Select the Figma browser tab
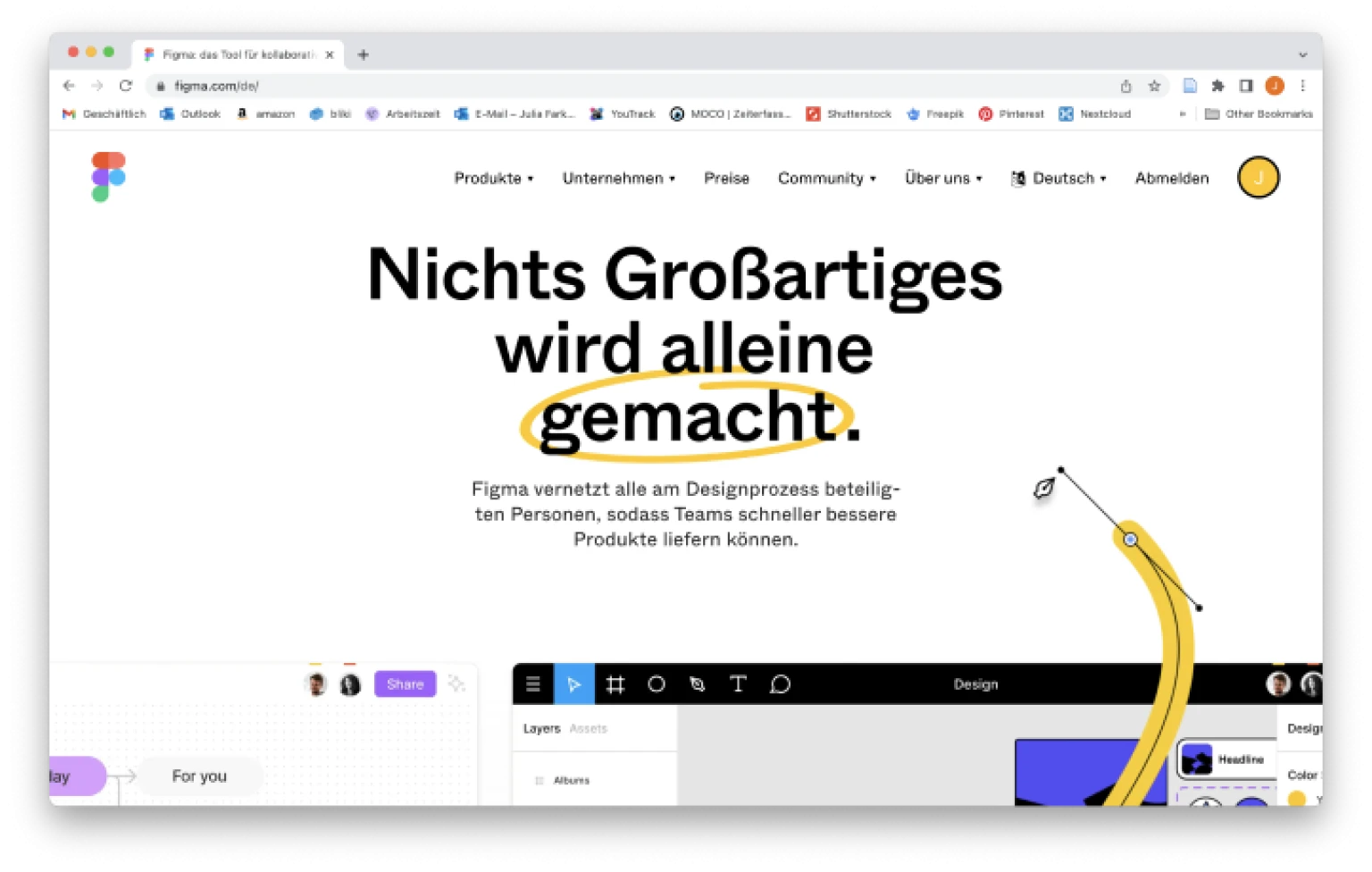Screen dimensions: 1372x872 (x=237, y=54)
